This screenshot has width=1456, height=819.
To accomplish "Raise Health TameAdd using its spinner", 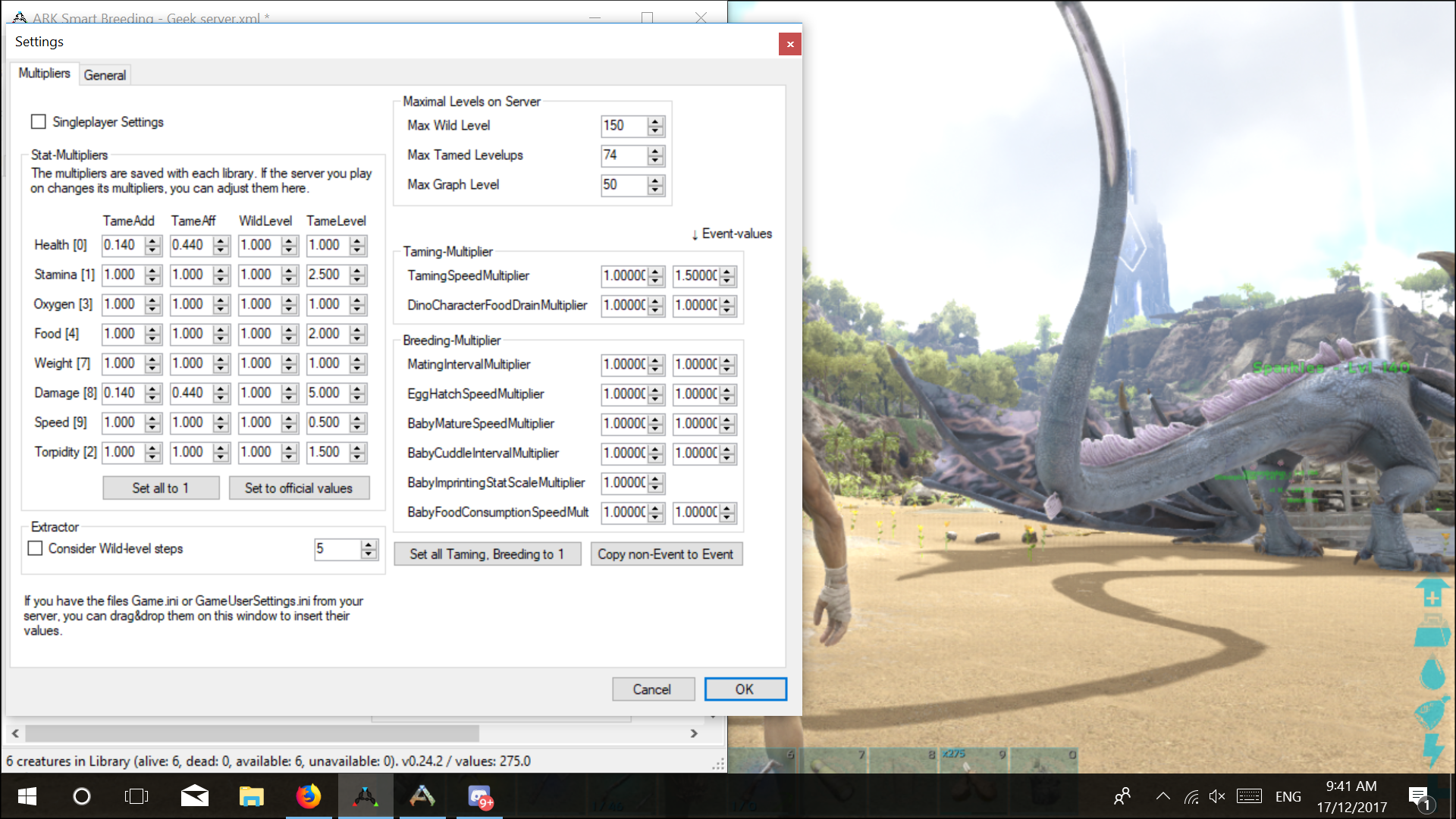I will (x=152, y=240).
